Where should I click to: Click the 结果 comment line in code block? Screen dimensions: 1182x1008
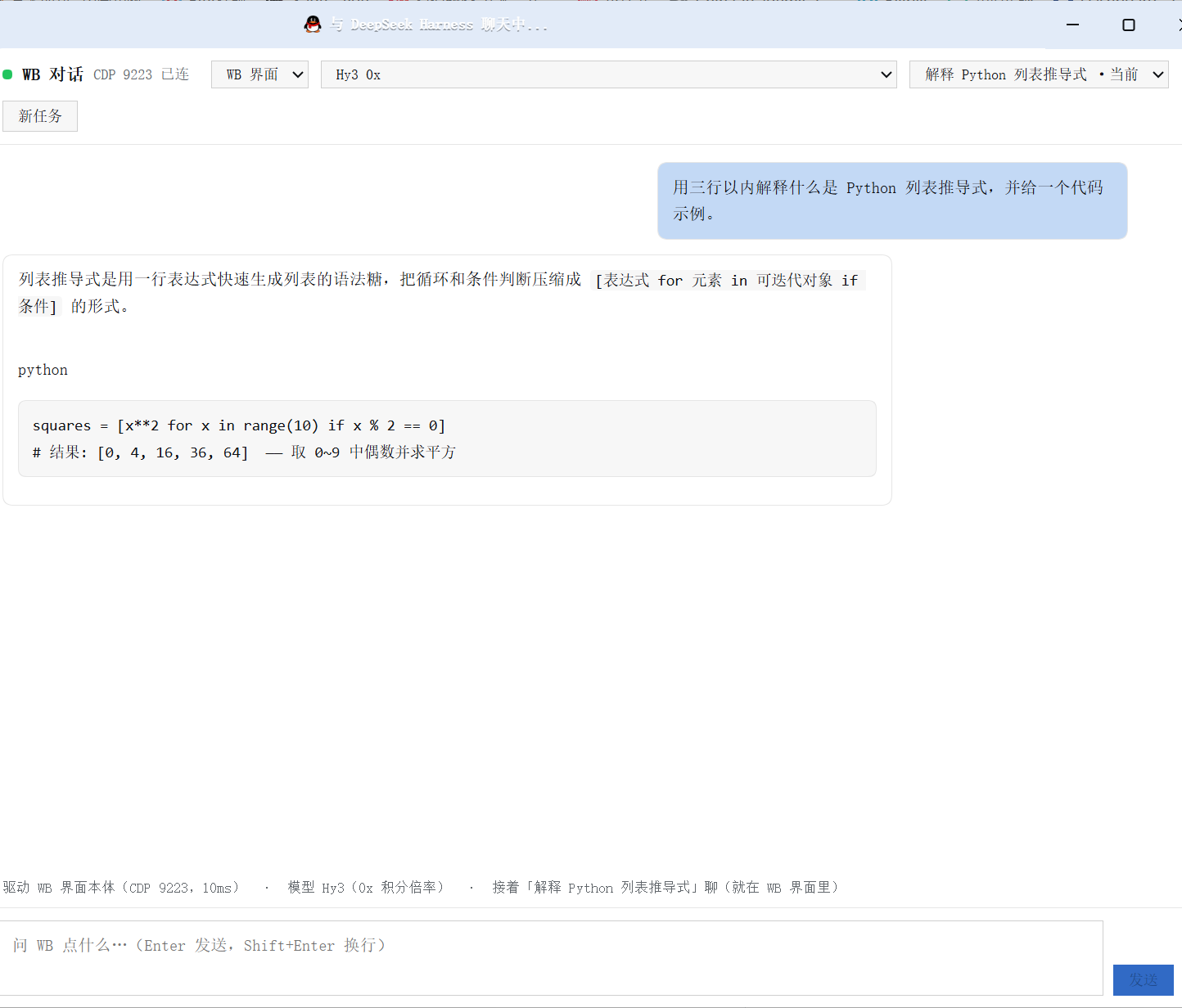(244, 452)
